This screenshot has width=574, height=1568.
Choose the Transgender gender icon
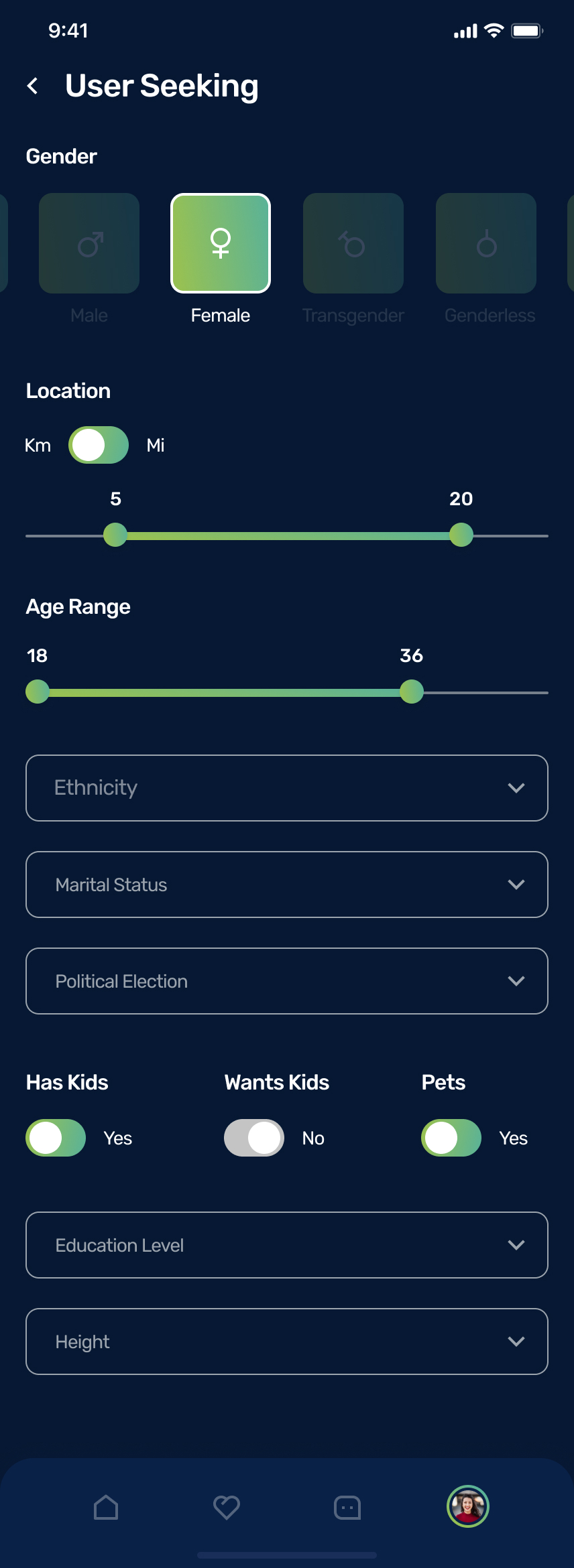(353, 244)
